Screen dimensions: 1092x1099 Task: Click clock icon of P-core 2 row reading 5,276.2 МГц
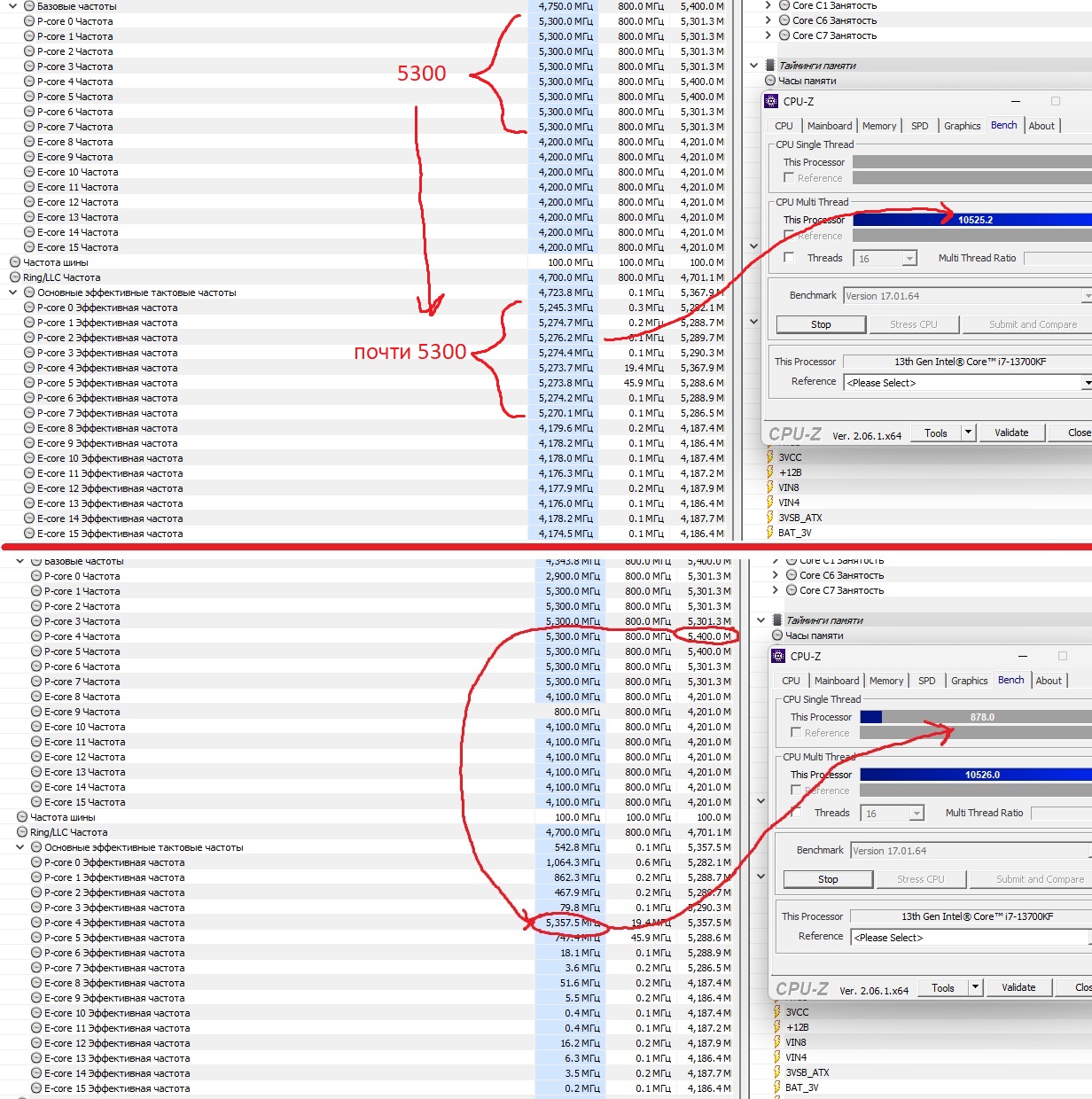coord(29,338)
